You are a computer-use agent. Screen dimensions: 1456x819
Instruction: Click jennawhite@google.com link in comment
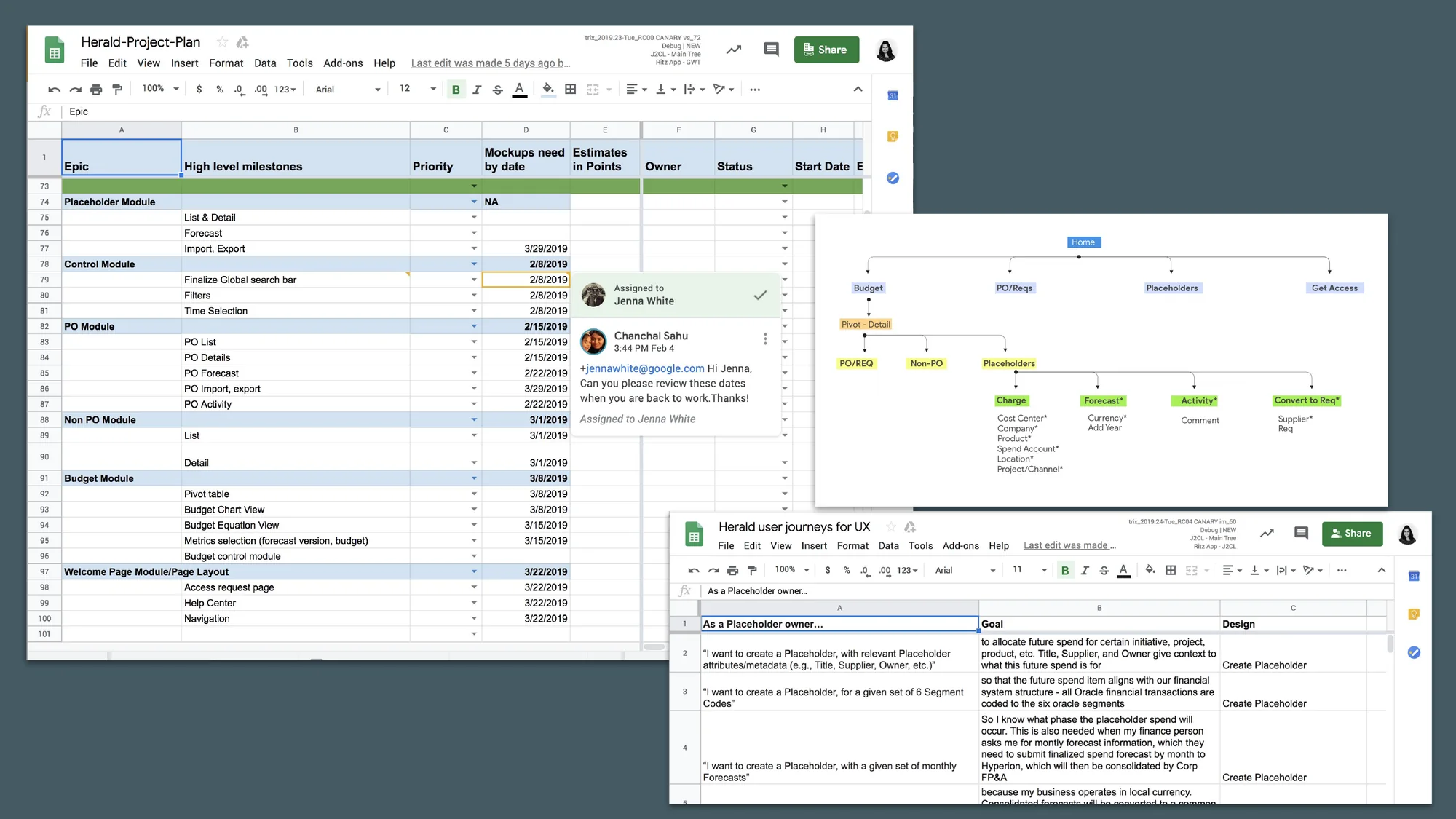(644, 368)
